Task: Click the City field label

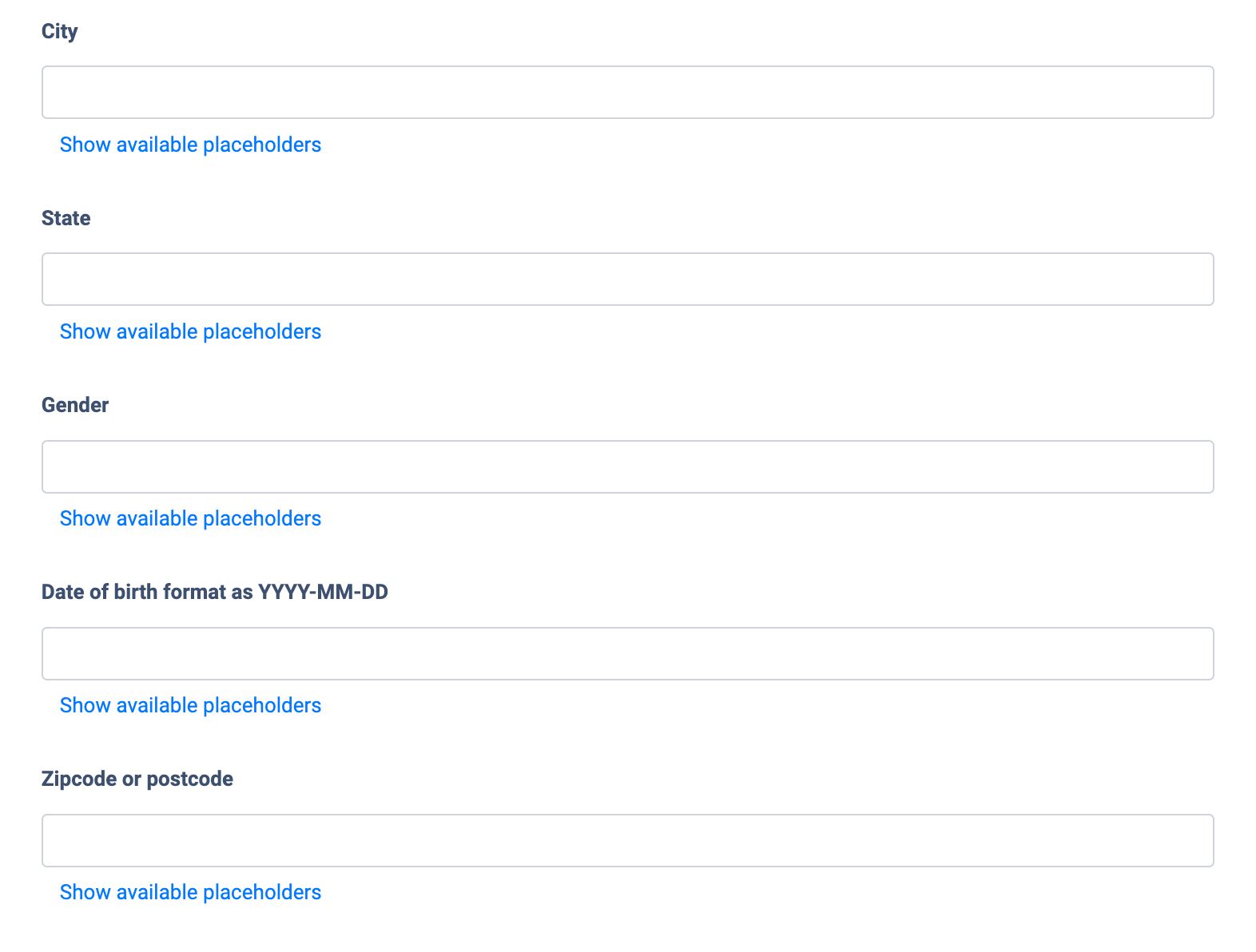Action: [60, 31]
